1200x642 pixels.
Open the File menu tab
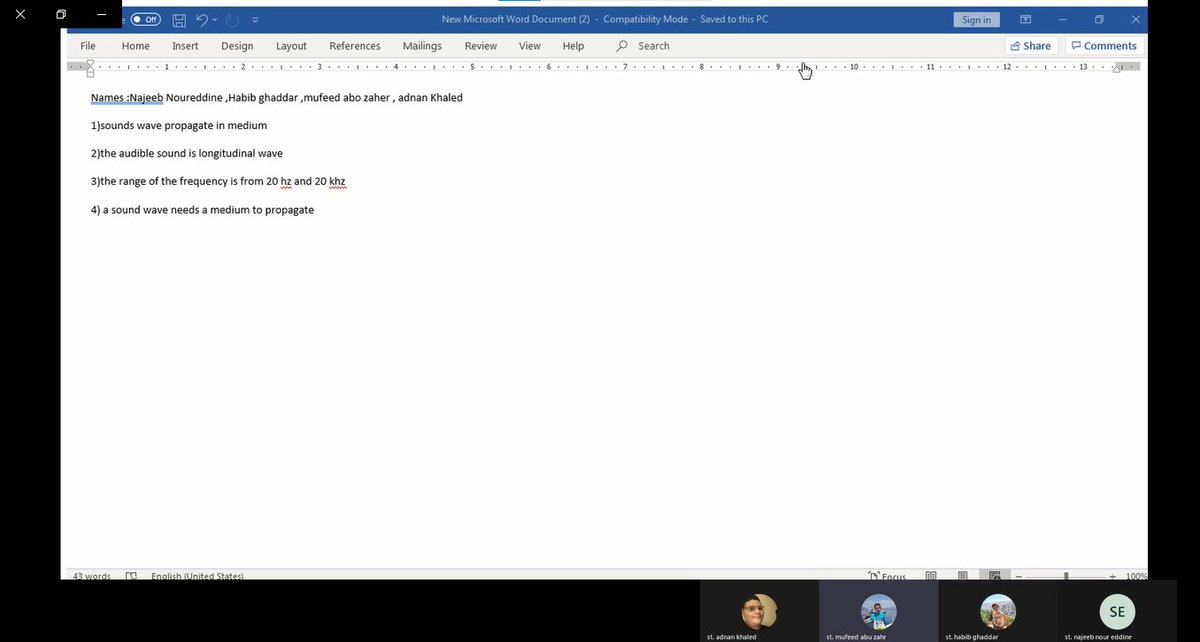[x=88, y=46]
